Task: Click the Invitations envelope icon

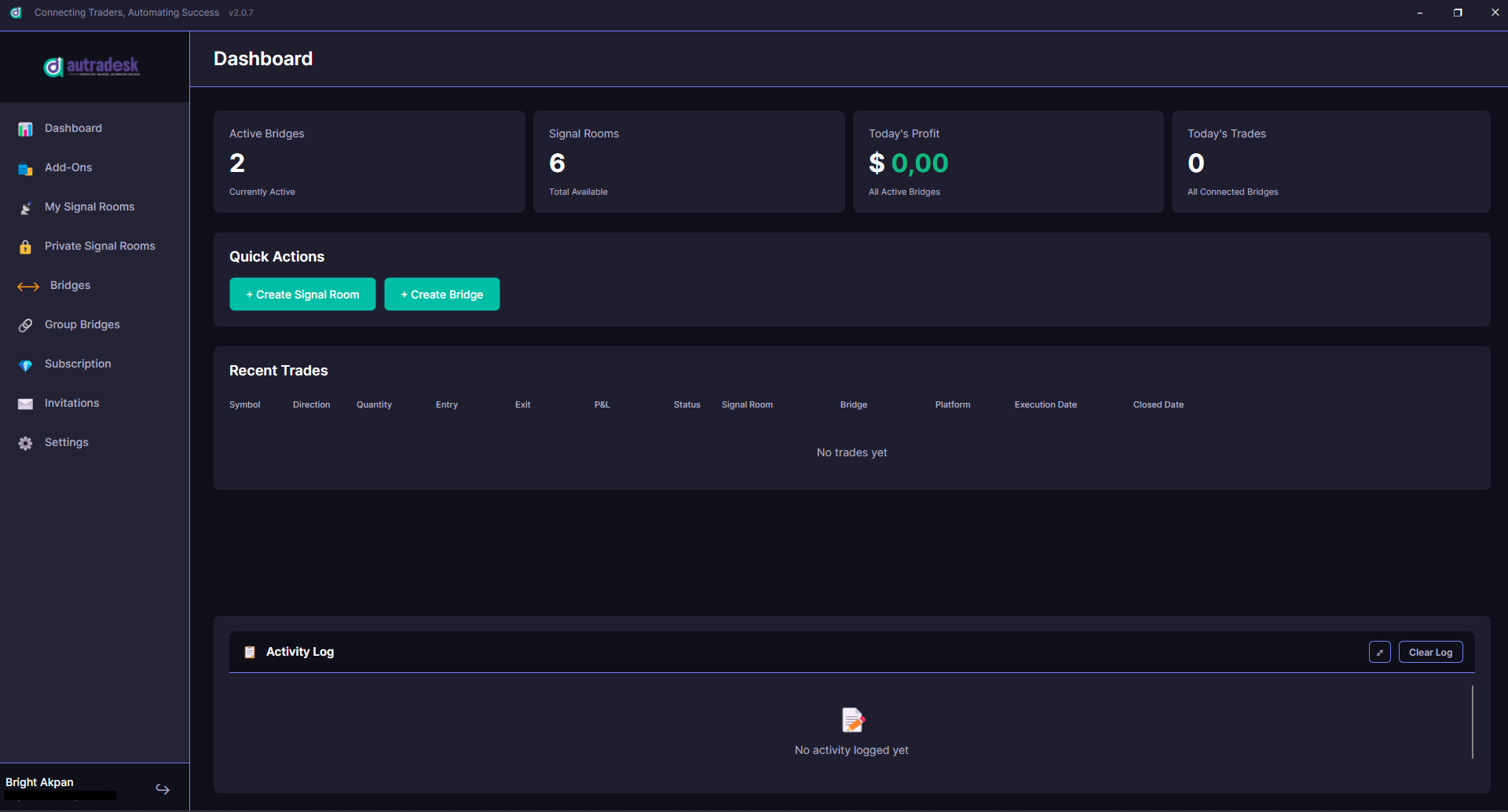Action: pyautogui.click(x=25, y=404)
